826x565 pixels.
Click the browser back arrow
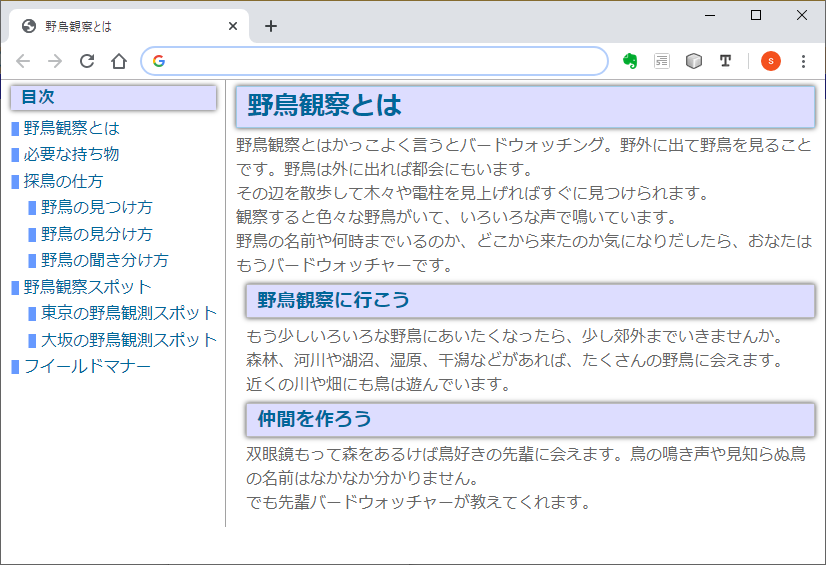[x=24, y=61]
